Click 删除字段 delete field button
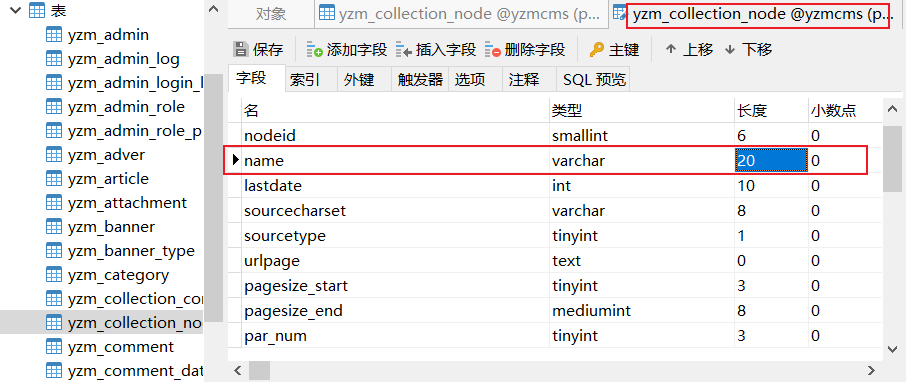 pyautogui.click(x=525, y=50)
